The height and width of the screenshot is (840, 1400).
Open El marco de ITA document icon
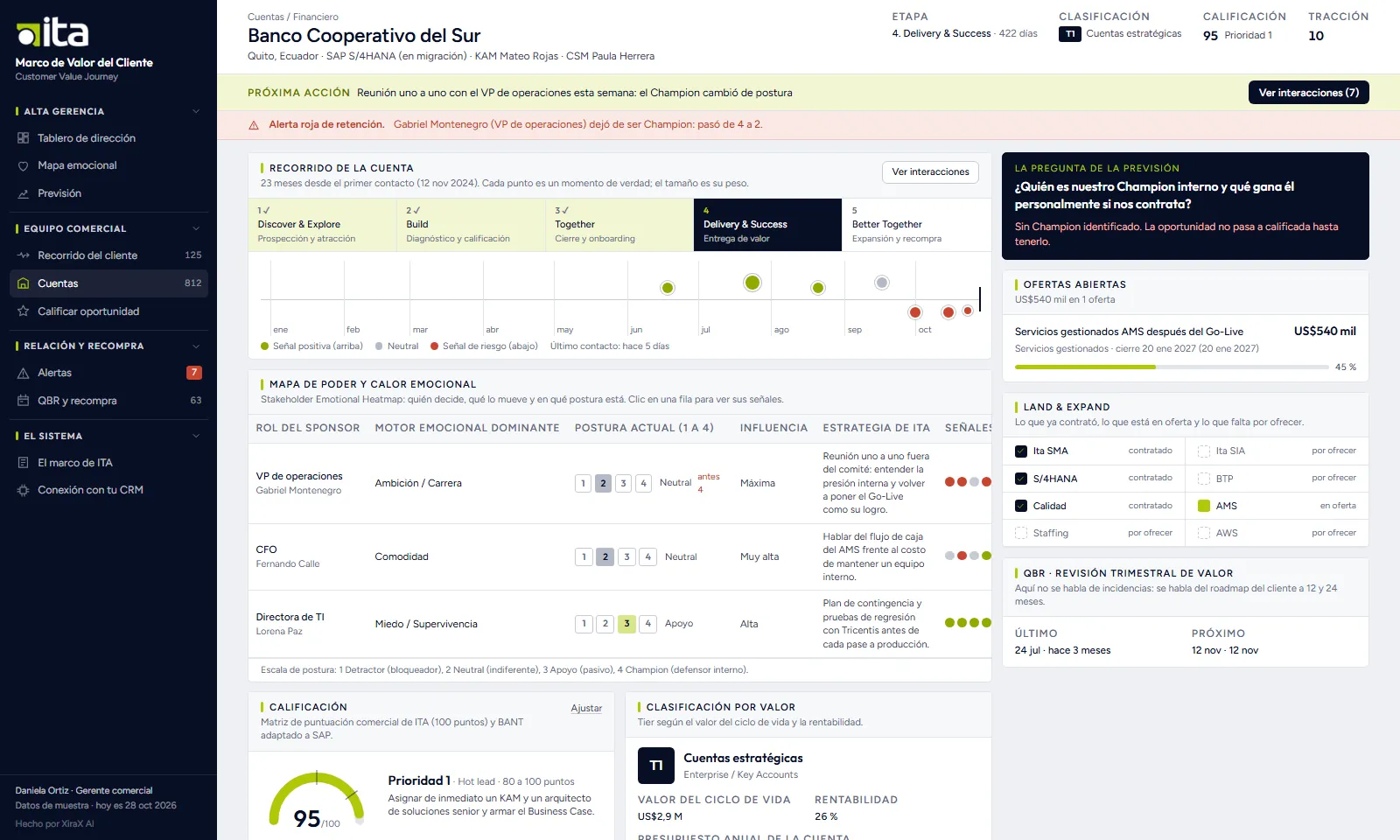[x=24, y=463]
